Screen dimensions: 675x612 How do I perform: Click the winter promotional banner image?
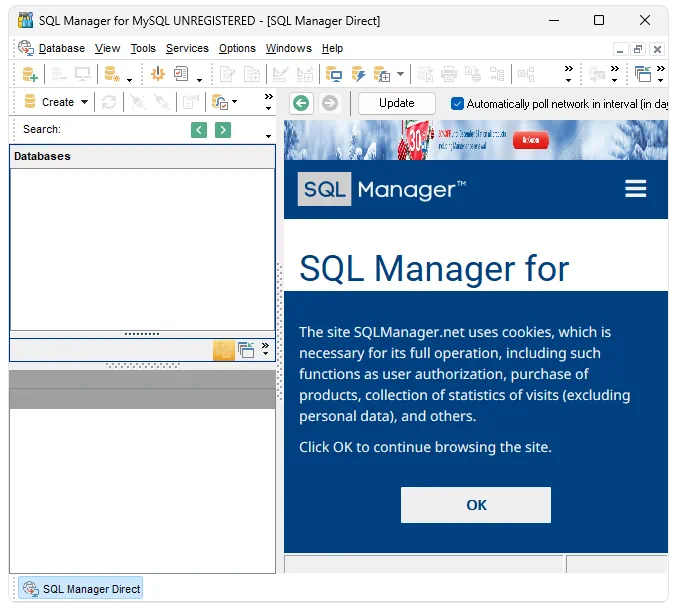pos(476,140)
